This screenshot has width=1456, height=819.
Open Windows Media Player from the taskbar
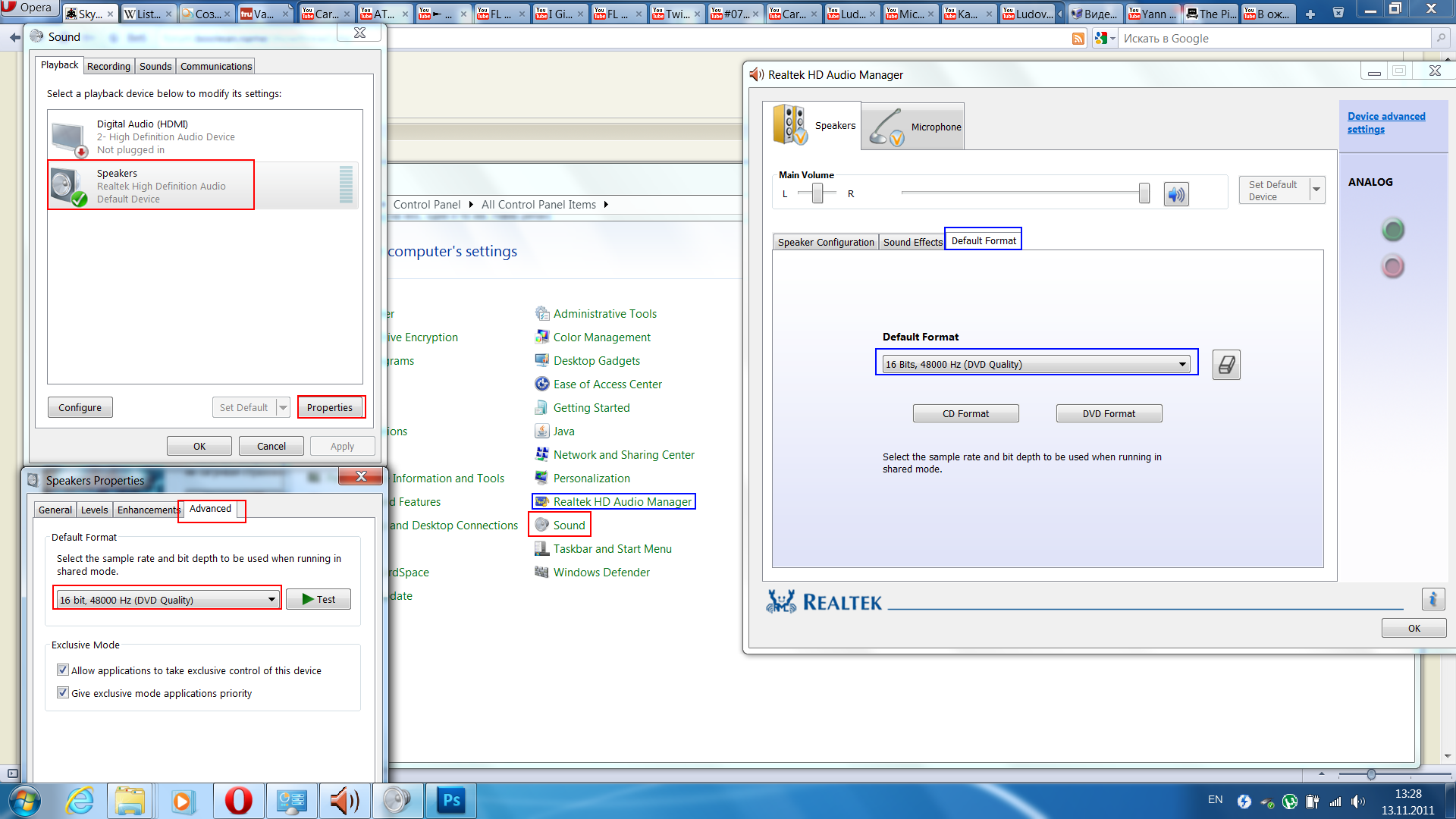[x=183, y=801]
